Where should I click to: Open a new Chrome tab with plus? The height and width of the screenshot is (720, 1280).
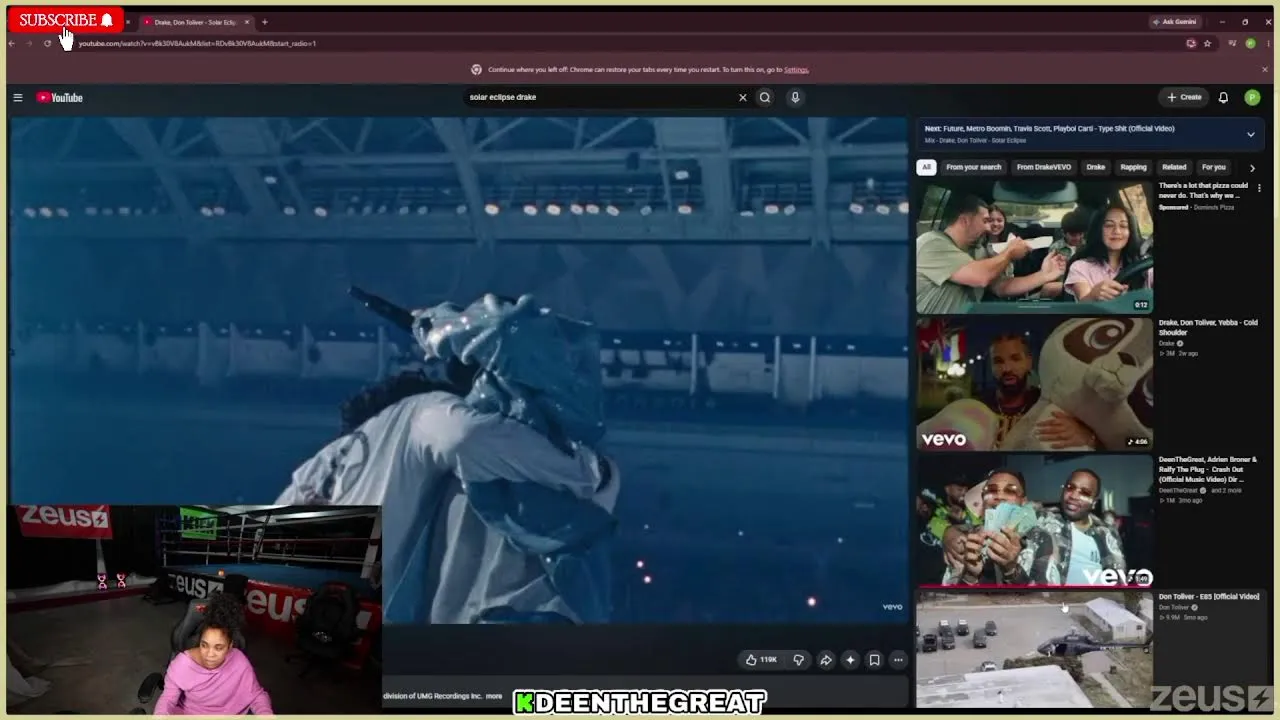pos(264,22)
